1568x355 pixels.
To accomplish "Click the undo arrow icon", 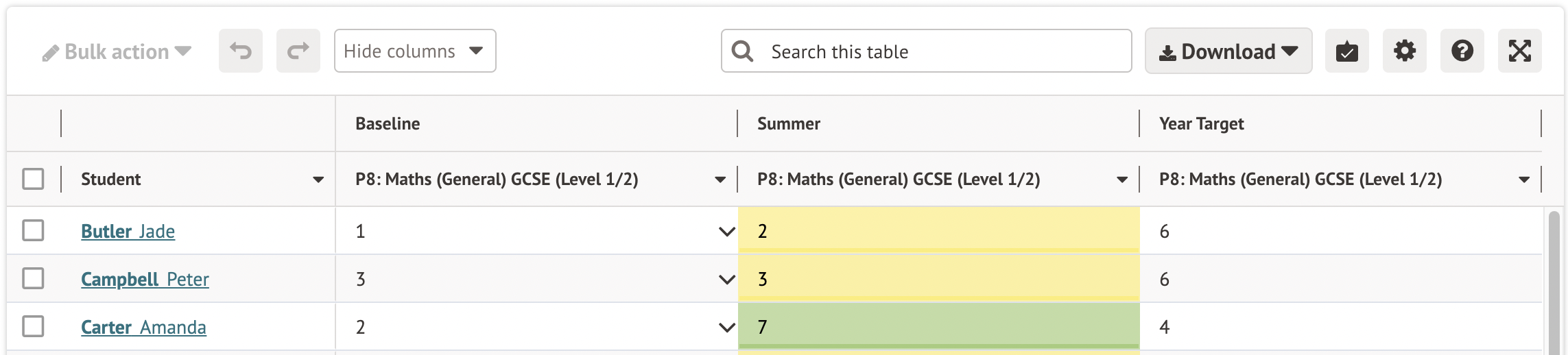I will coord(241,51).
